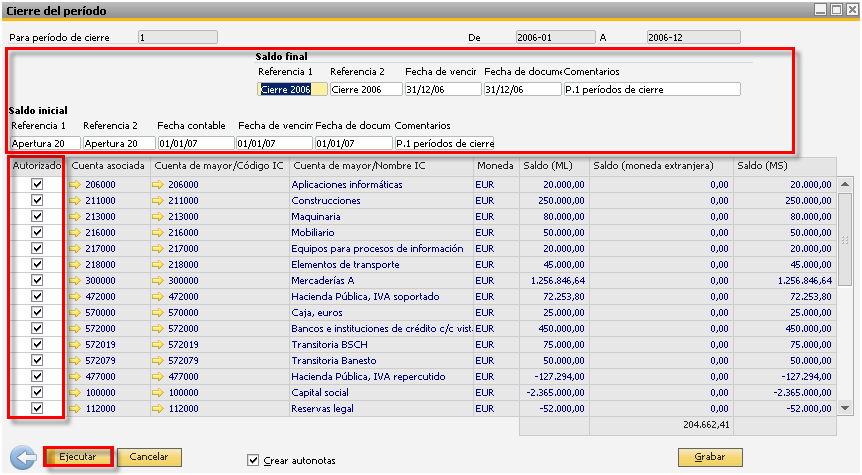Open link arrow for Cuenta asociada 570000

(x=75, y=312)
